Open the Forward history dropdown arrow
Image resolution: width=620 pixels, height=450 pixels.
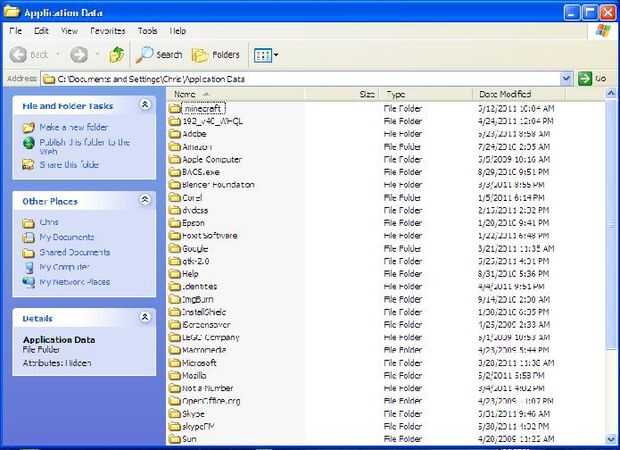pyautogui.click(x=97, y=55)
